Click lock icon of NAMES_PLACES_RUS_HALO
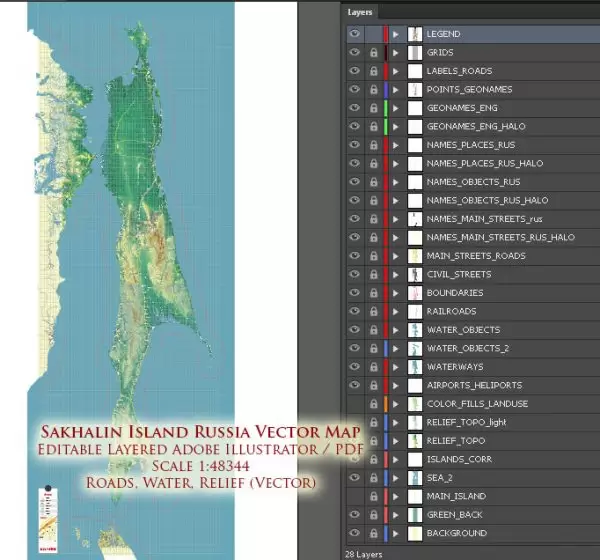 tap(373, 163)
